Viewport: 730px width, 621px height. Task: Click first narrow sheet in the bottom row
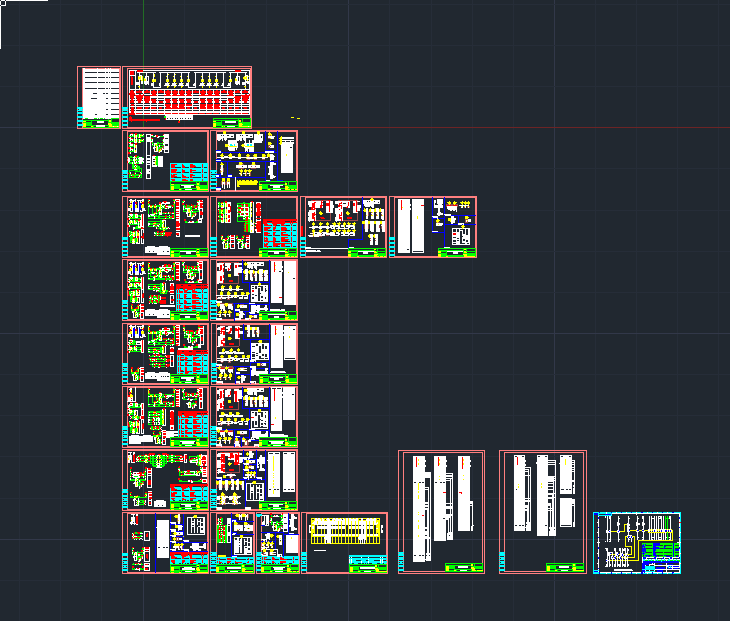coord(234,543)
